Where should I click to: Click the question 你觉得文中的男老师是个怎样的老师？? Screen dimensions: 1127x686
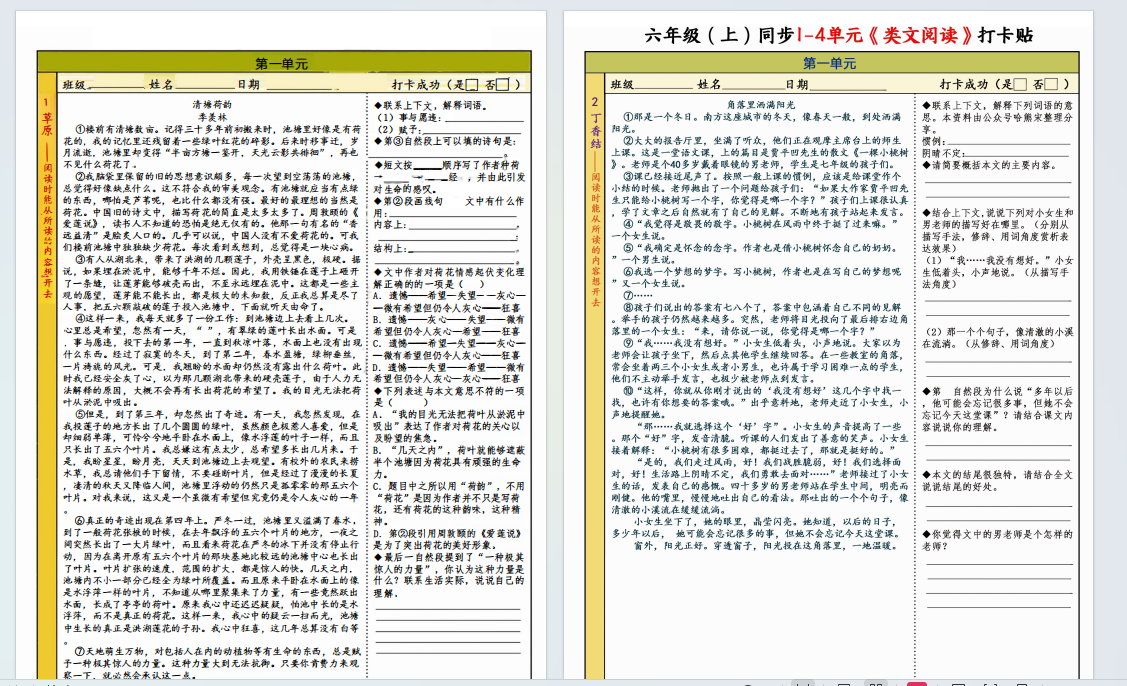[x=998, y=540]
